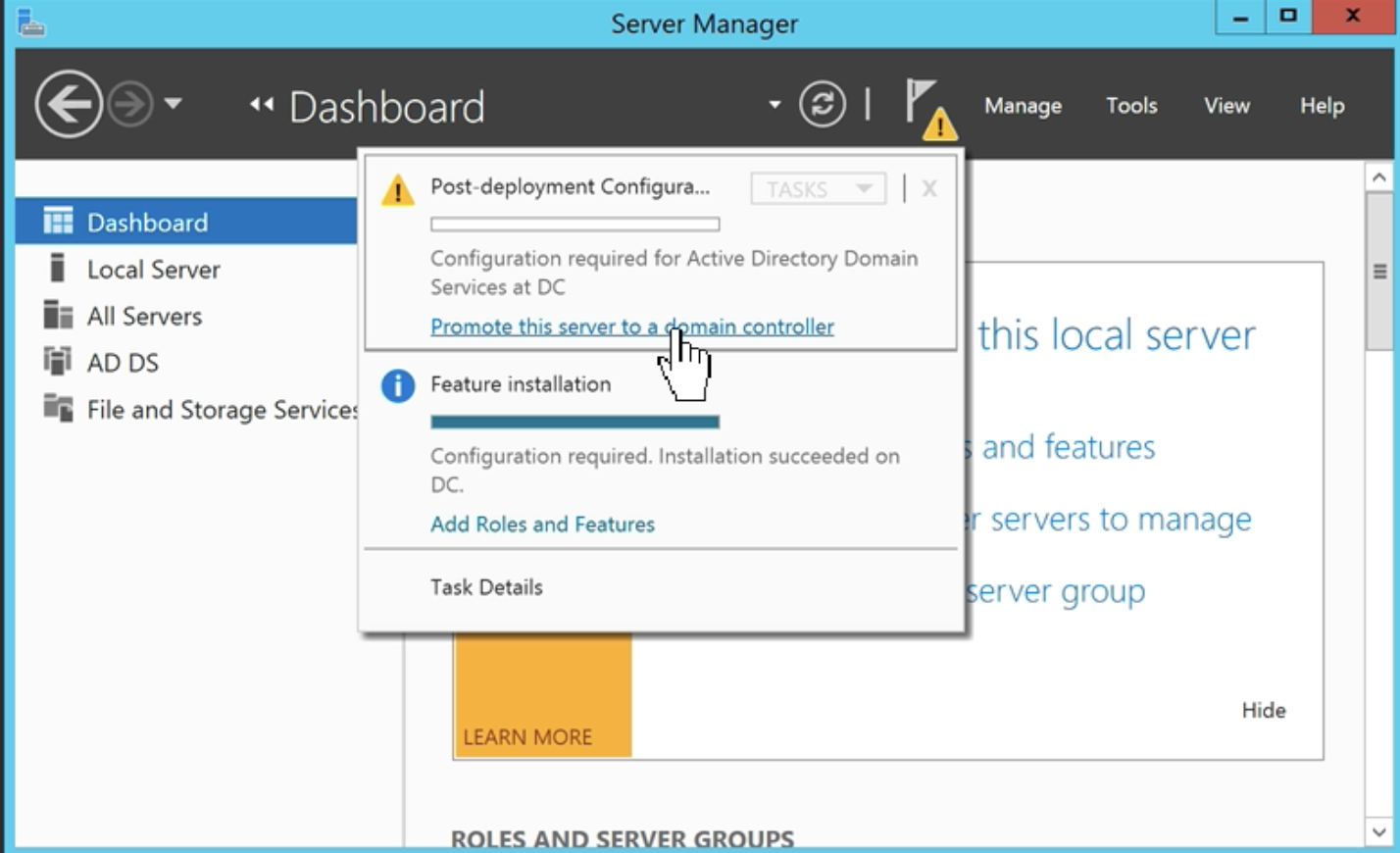Open the Help menu
This screenshot has width=1400, height=853.
[x=1322, y=106]
